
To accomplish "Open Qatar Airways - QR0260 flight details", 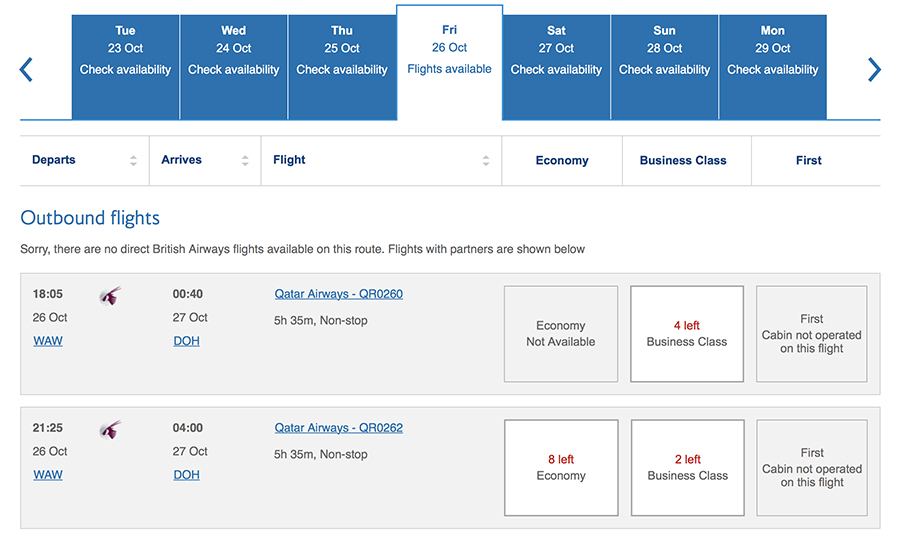I will pyautogui.click(x=339, y=294).
